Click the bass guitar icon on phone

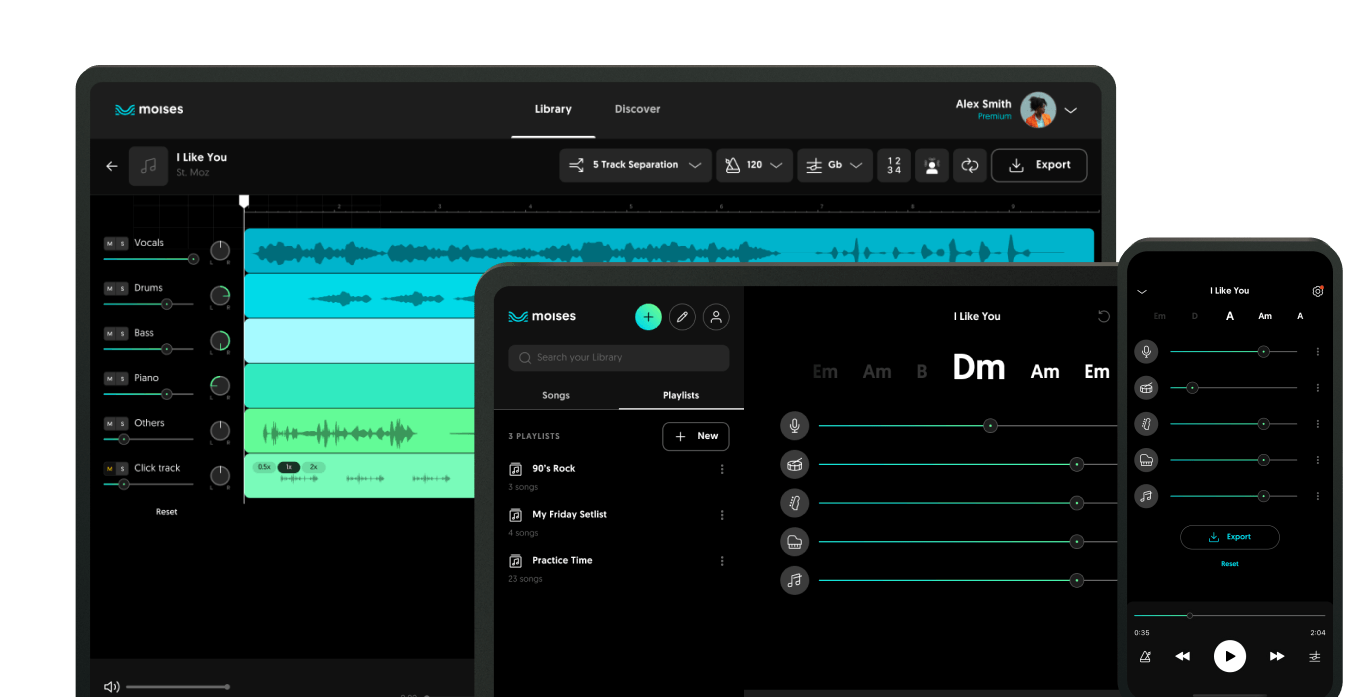(1146, 423)
